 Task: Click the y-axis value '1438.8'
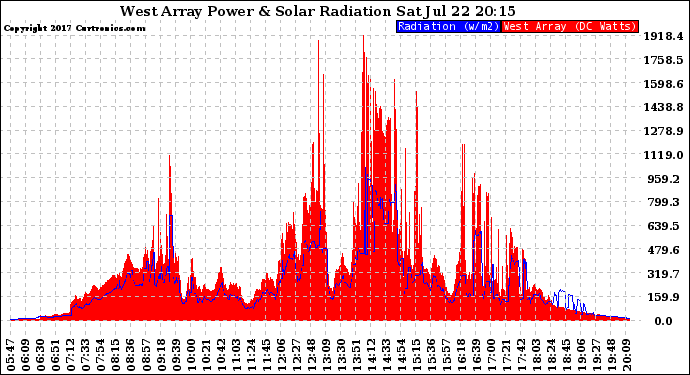click(664, 107)
